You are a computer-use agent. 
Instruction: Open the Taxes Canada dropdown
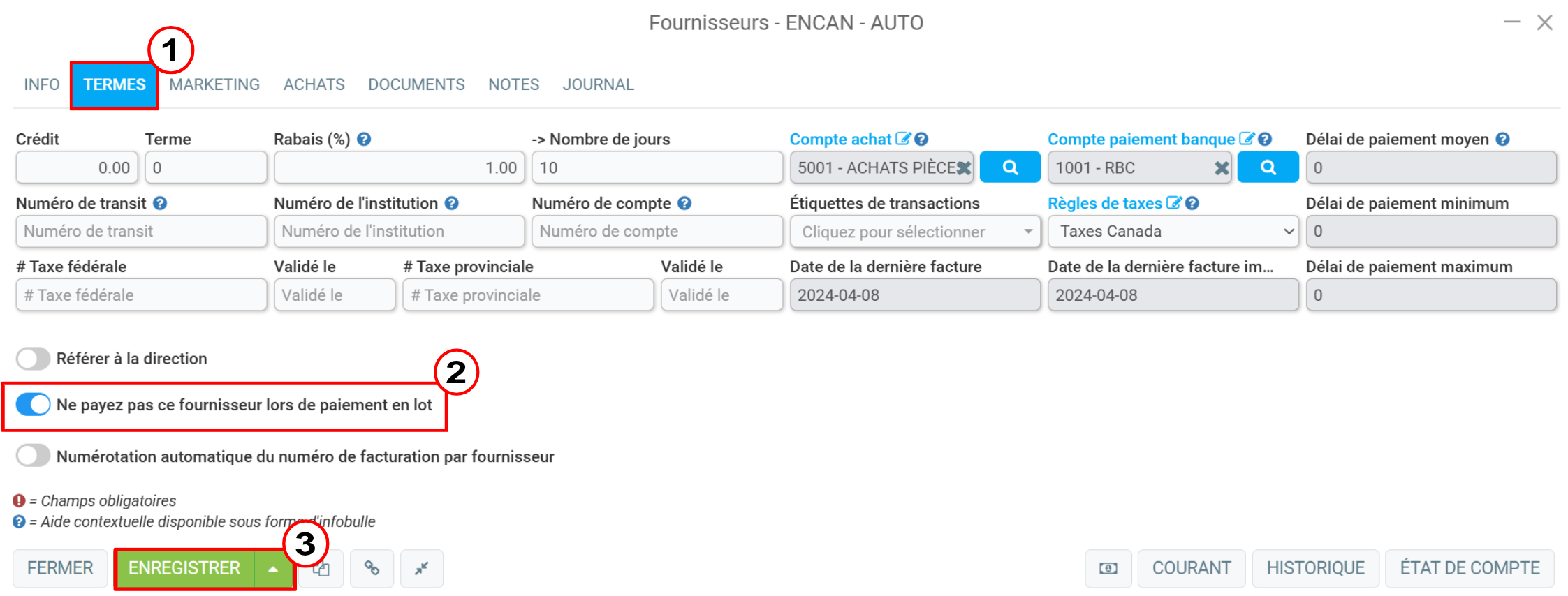point(1173,232)
